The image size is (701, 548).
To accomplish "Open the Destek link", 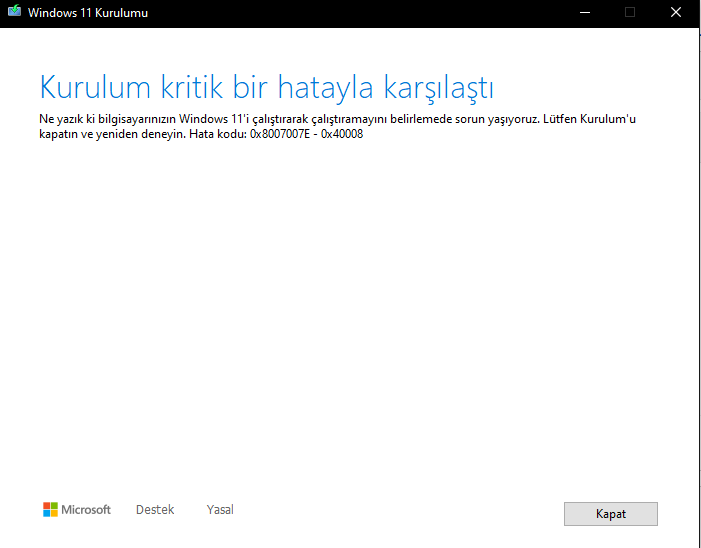I will click(x=155, y=510).
